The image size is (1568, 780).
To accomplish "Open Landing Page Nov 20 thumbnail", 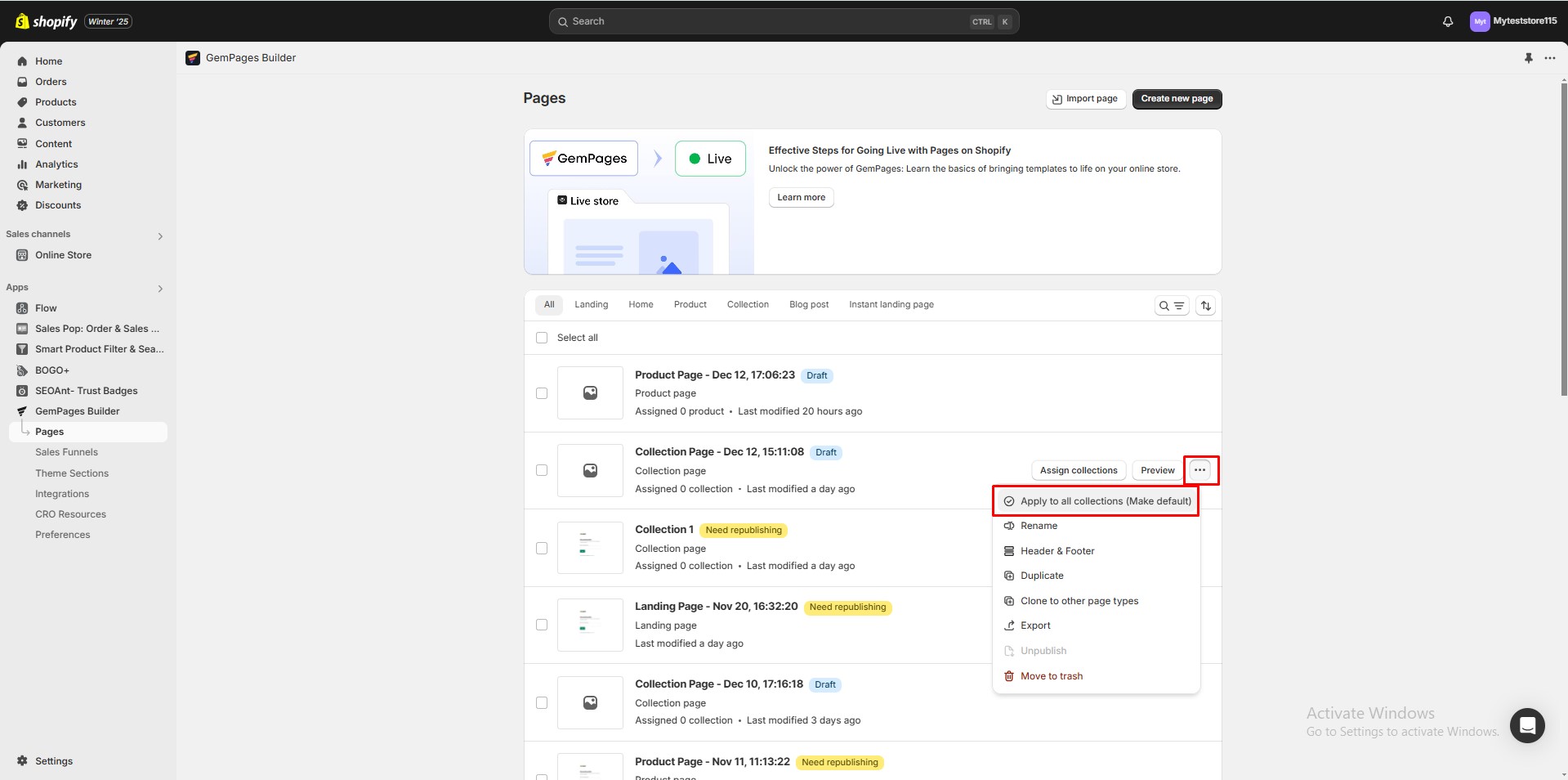I will [590, 625].
